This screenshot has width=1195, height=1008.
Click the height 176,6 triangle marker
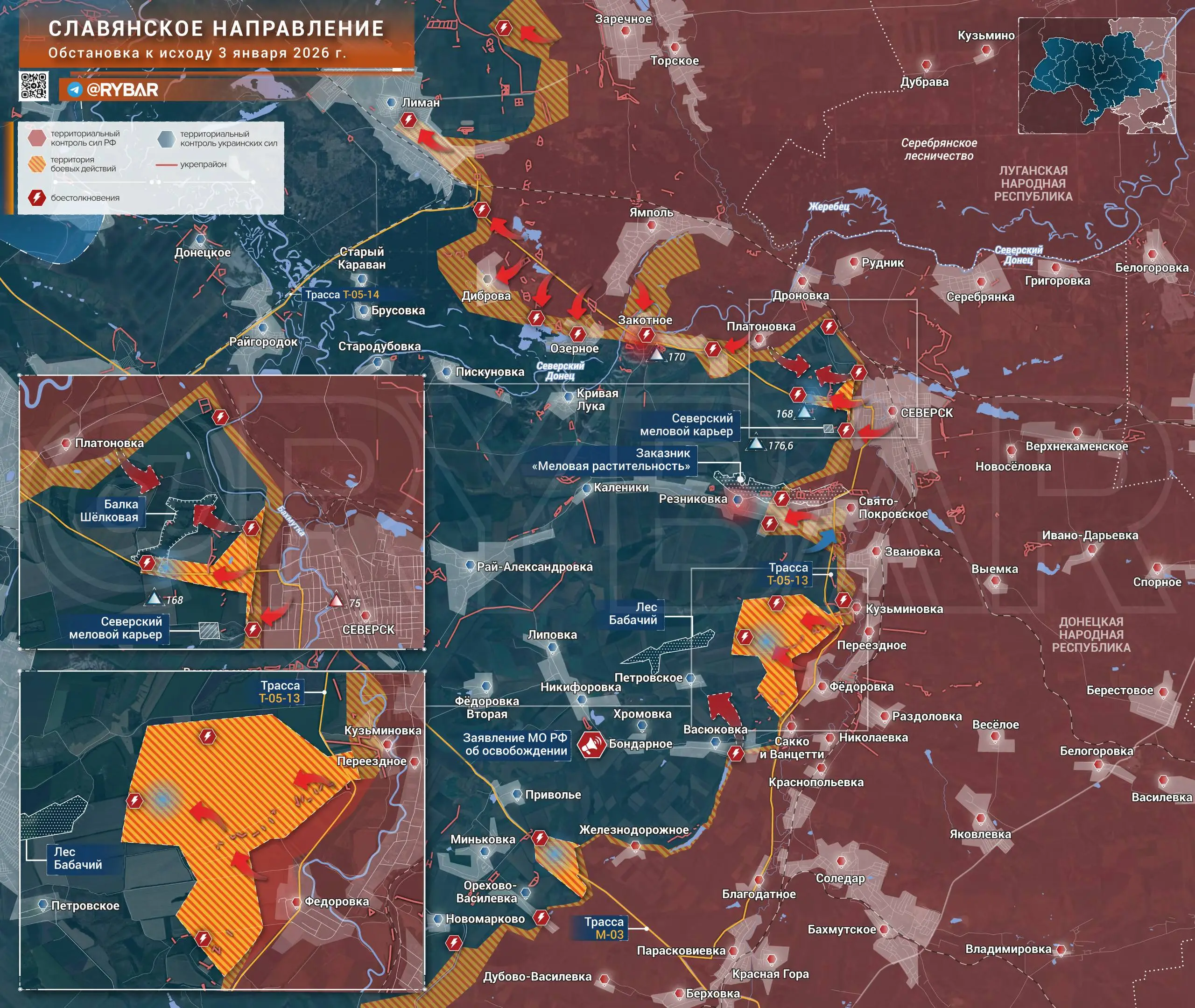click(x=756, y=444)
